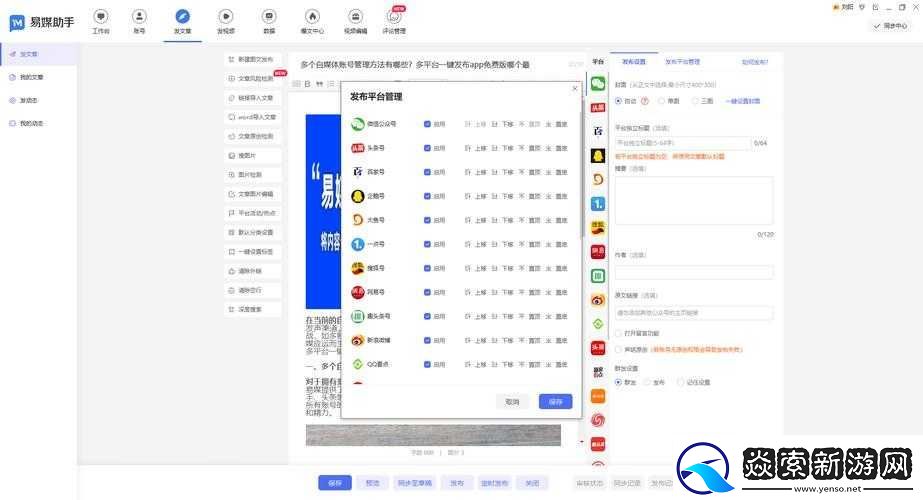Uncheck 启用 for 企鹅号
Viewport: 923px width, 500px height.
coord(427,196)
